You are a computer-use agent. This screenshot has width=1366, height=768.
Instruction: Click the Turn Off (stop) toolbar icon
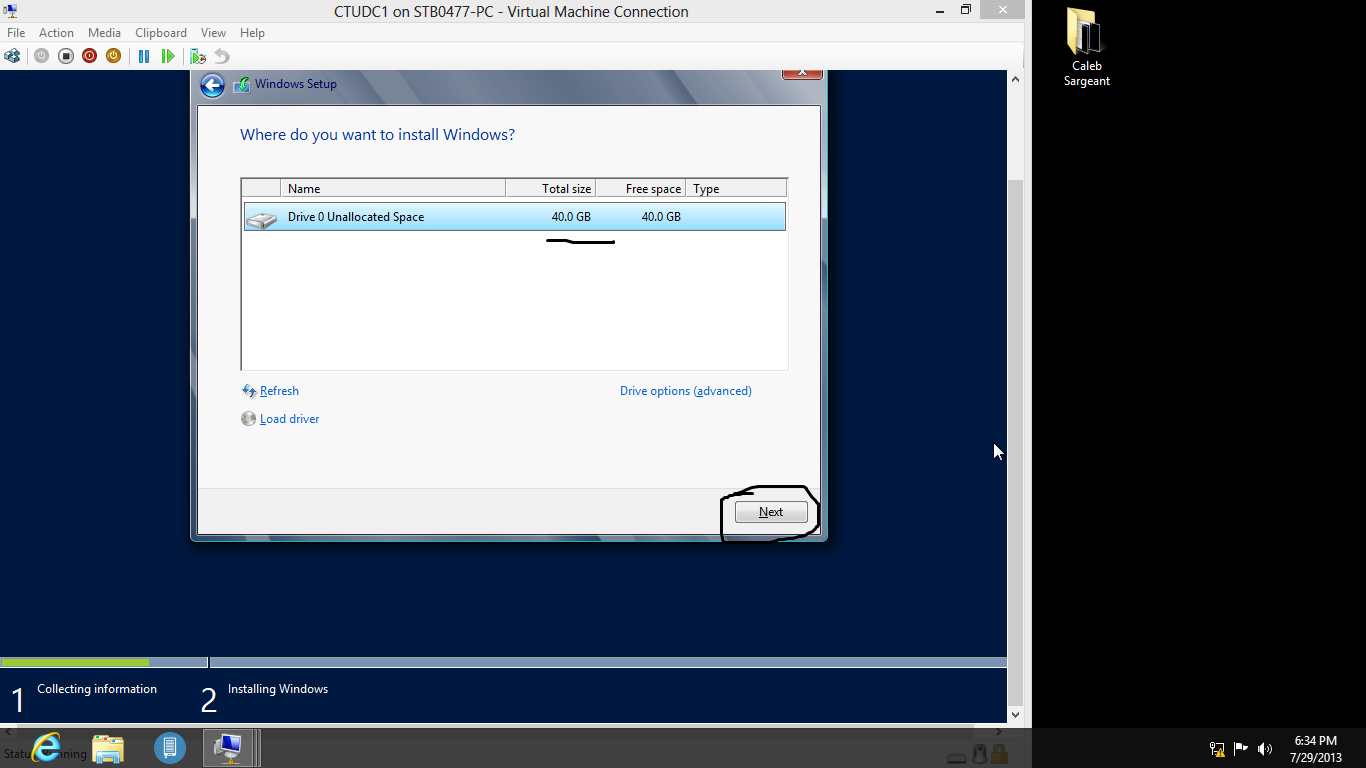pos(65,56)
